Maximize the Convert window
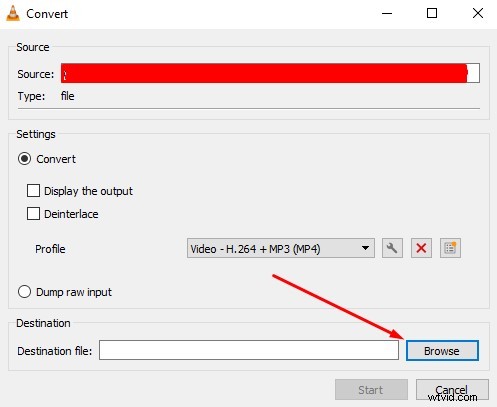The width and height of the screenshot is (497, 407). tap(432, 14)
